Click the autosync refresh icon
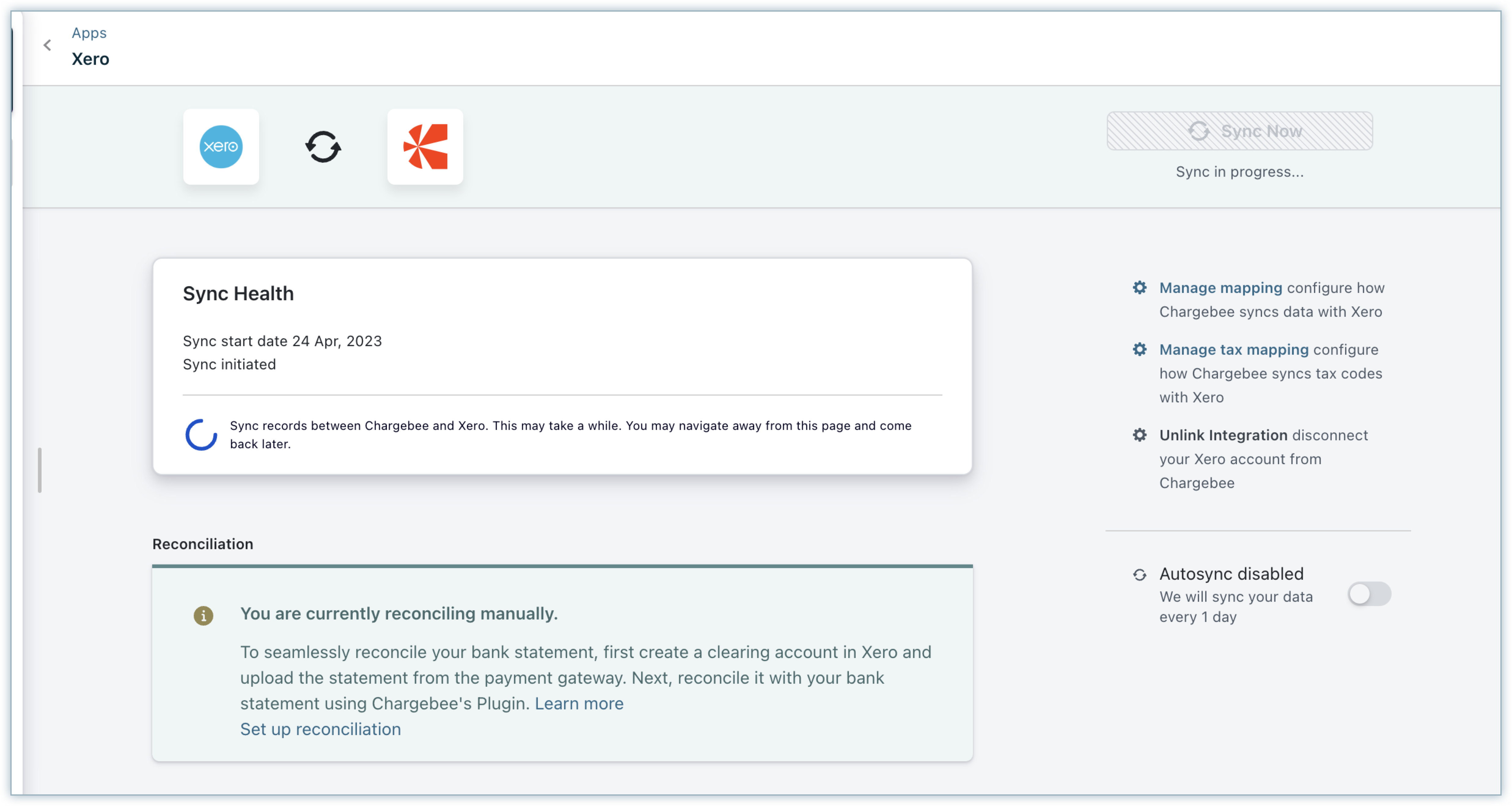Screen dimensions: 1512x806 [x=1139, y=575]
